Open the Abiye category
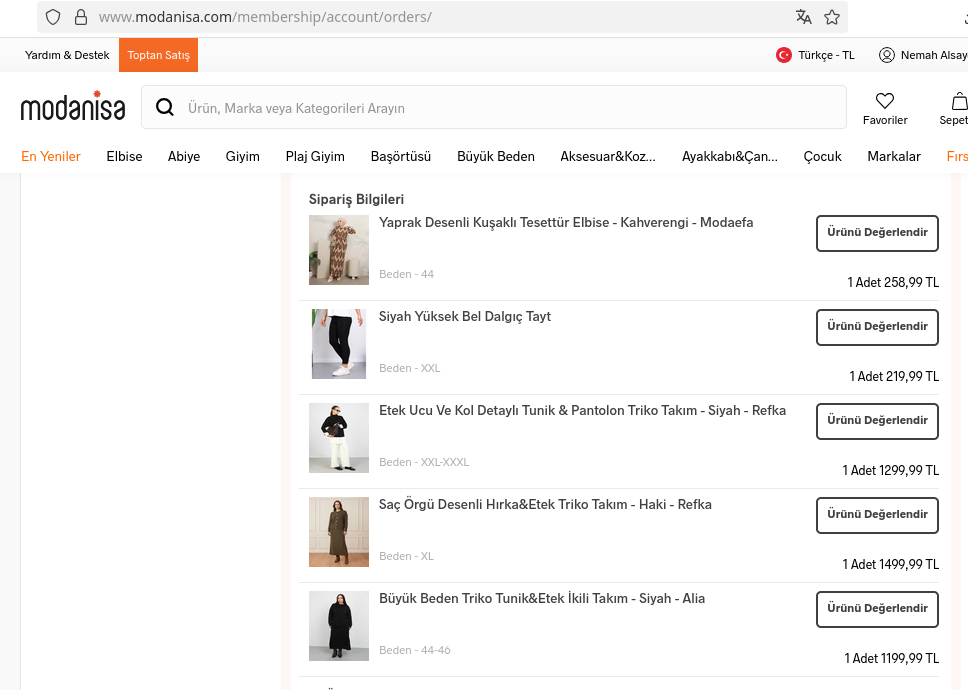 (x=184, y=156)
